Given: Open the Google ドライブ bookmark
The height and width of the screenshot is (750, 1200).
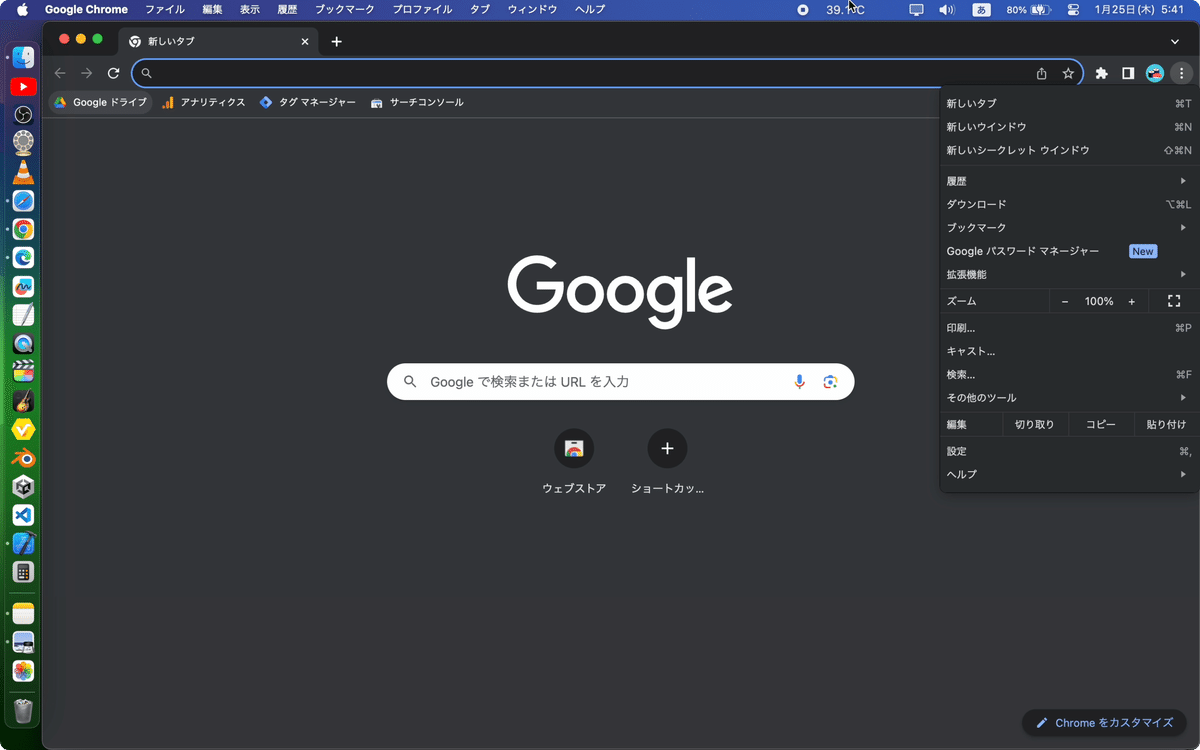Looking at the screenshot, I should click(x=100, y=102).
